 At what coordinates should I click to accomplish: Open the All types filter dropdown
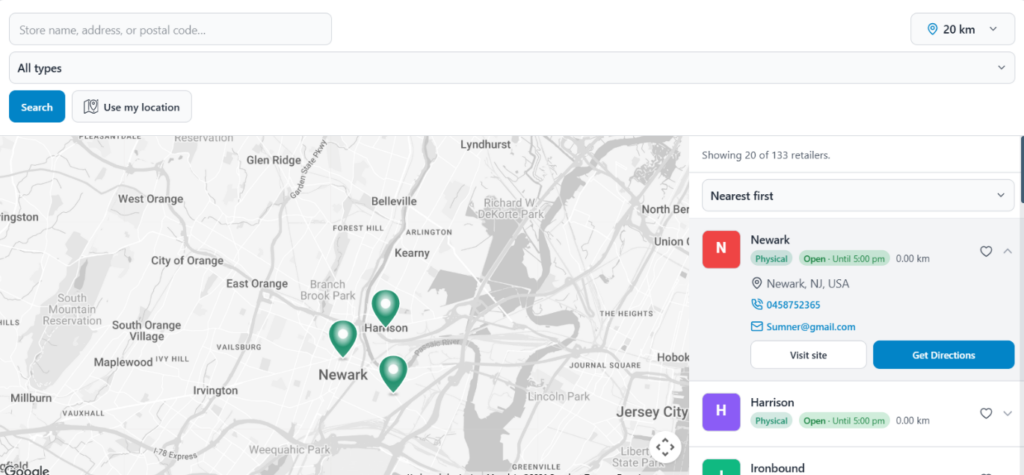[512, 68]
